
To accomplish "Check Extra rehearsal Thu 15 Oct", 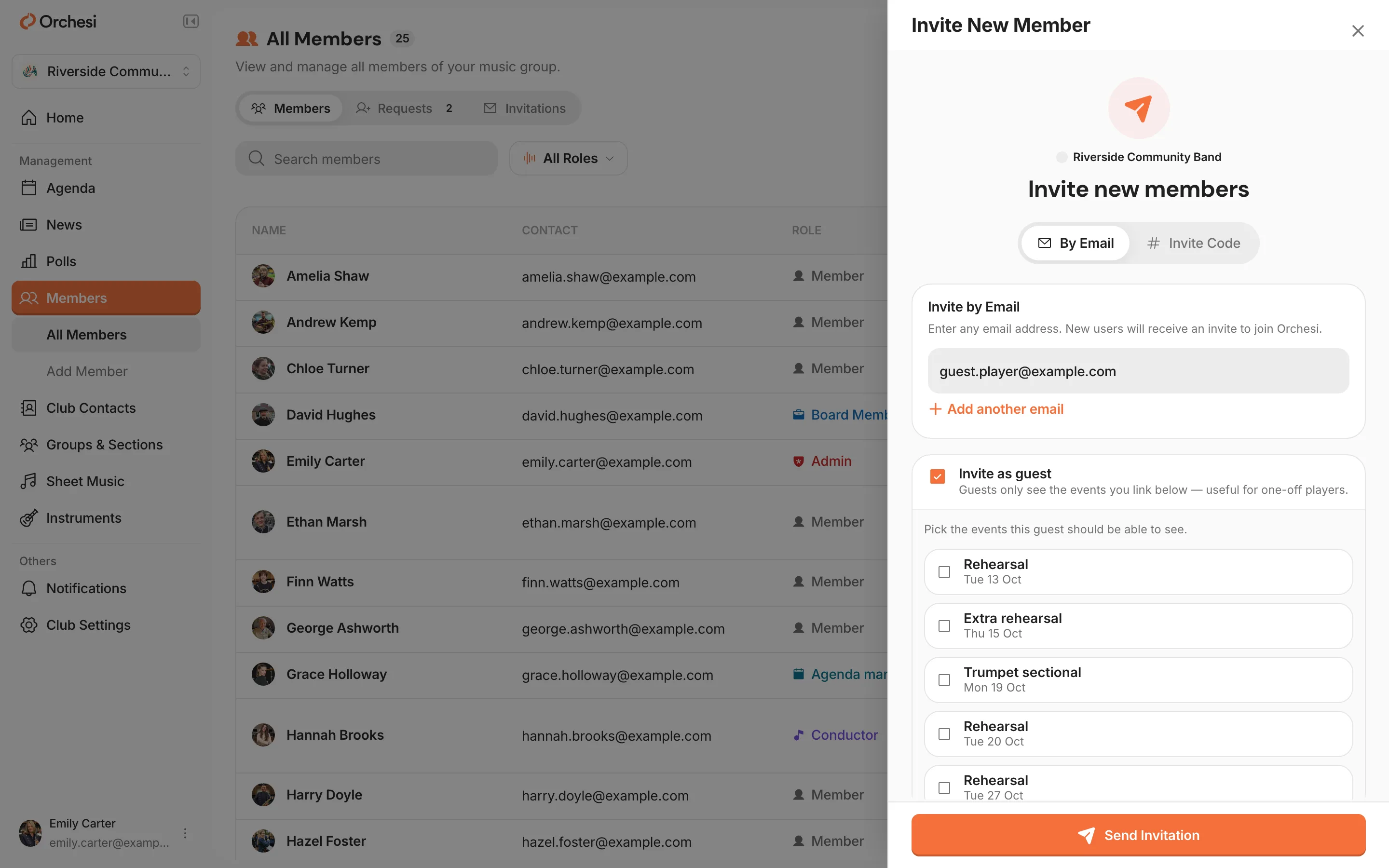I will tap(944, 626).
